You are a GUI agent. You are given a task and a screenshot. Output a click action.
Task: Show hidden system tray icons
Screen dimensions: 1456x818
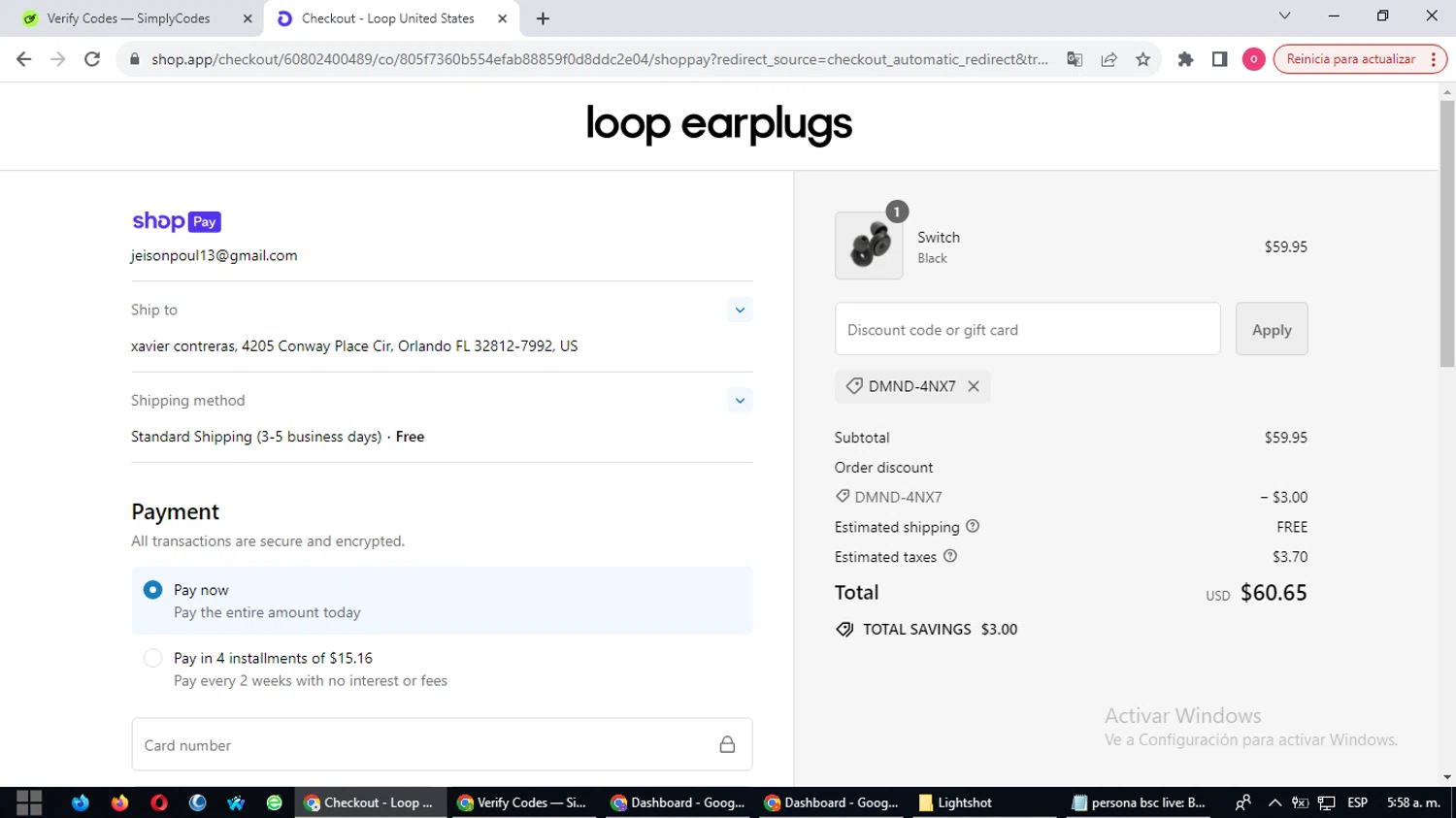[1274, 802]
